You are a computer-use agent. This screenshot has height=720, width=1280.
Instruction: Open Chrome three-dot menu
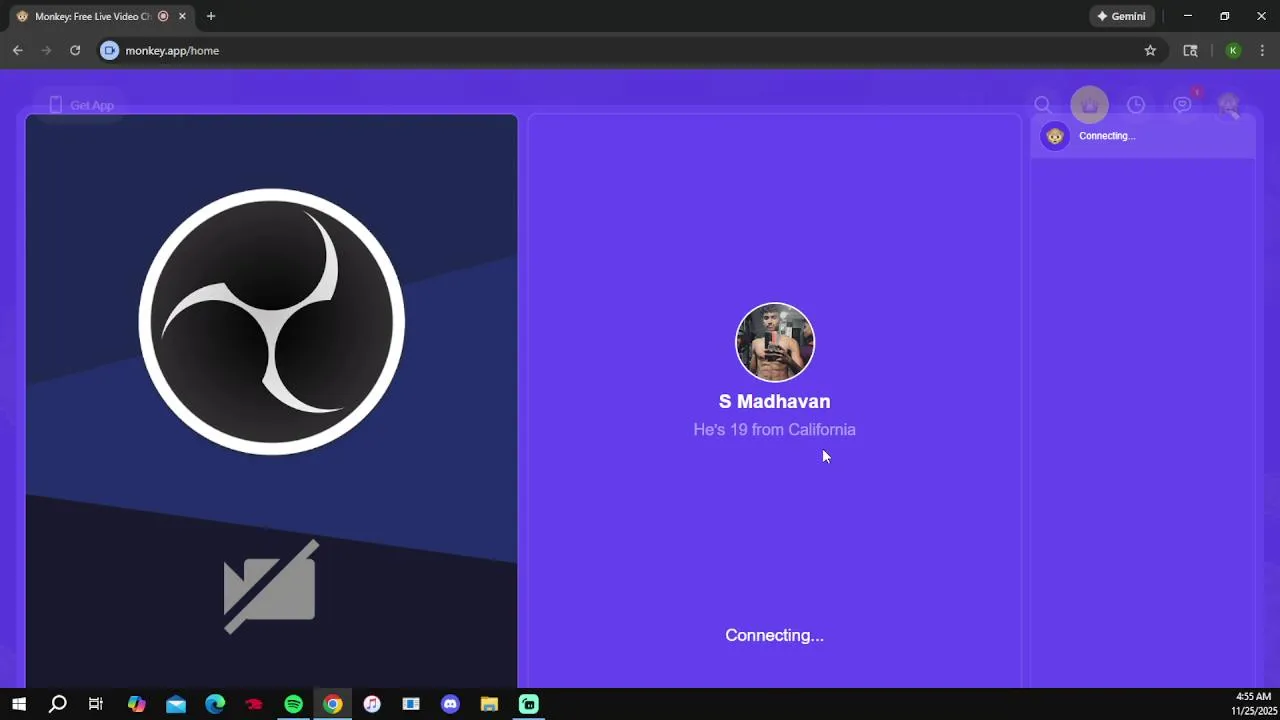1262,50
